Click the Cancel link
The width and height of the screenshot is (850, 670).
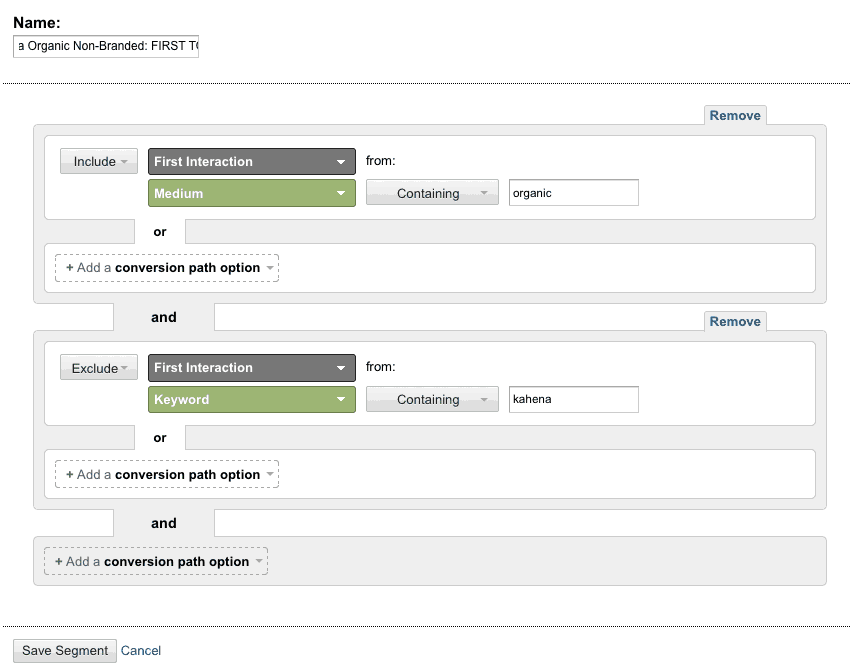click(141, 650)
